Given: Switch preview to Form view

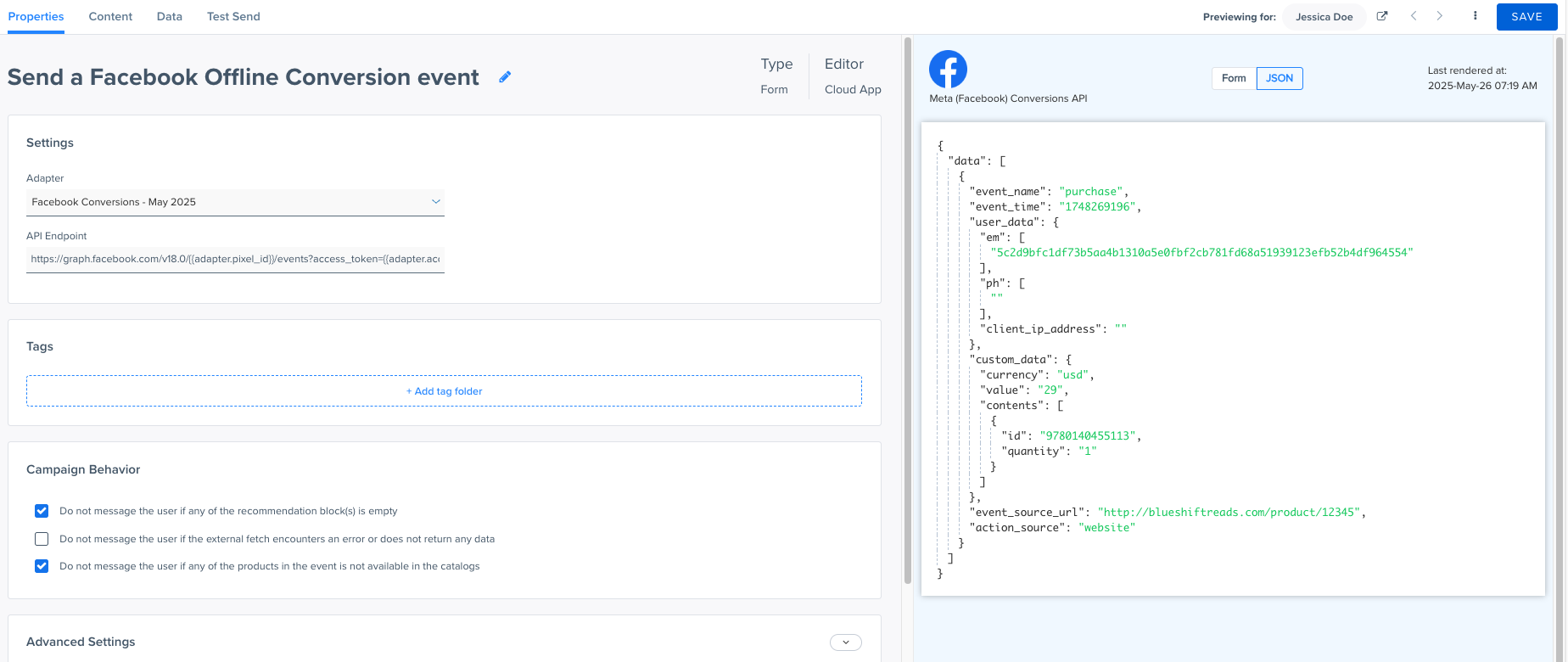Looking at the screenshot, I should 1234,78.
